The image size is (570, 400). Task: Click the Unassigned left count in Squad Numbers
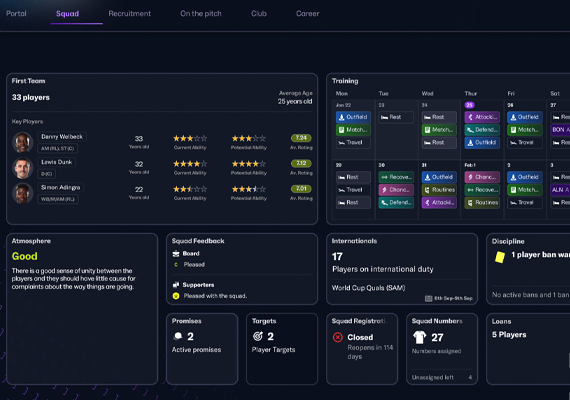[x=470, y=377]
